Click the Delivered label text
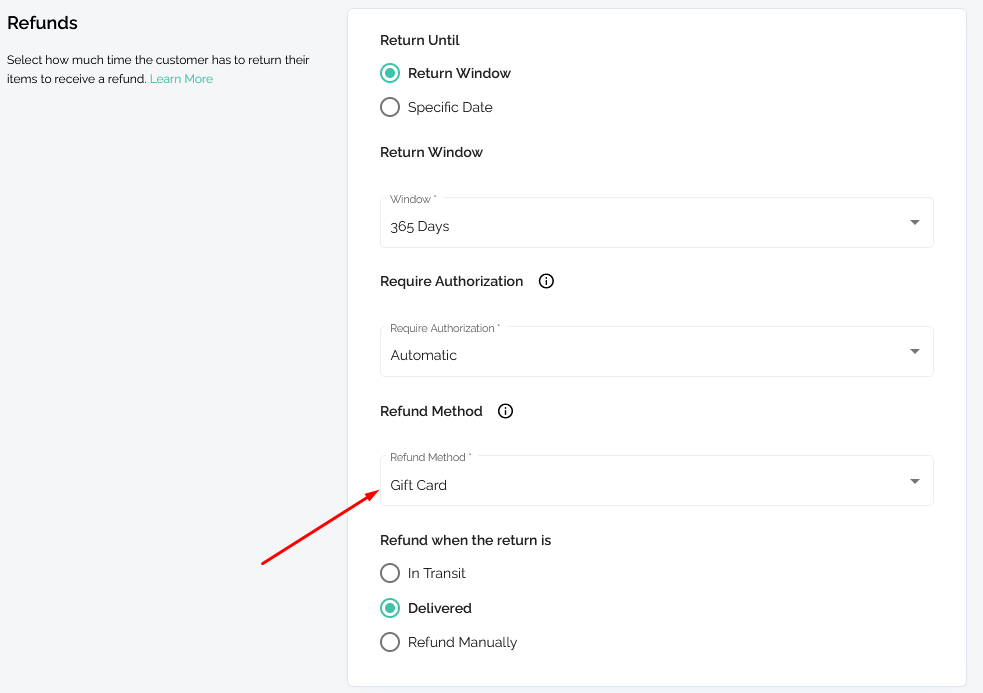 pyautogui.click(x=439, y=608)
